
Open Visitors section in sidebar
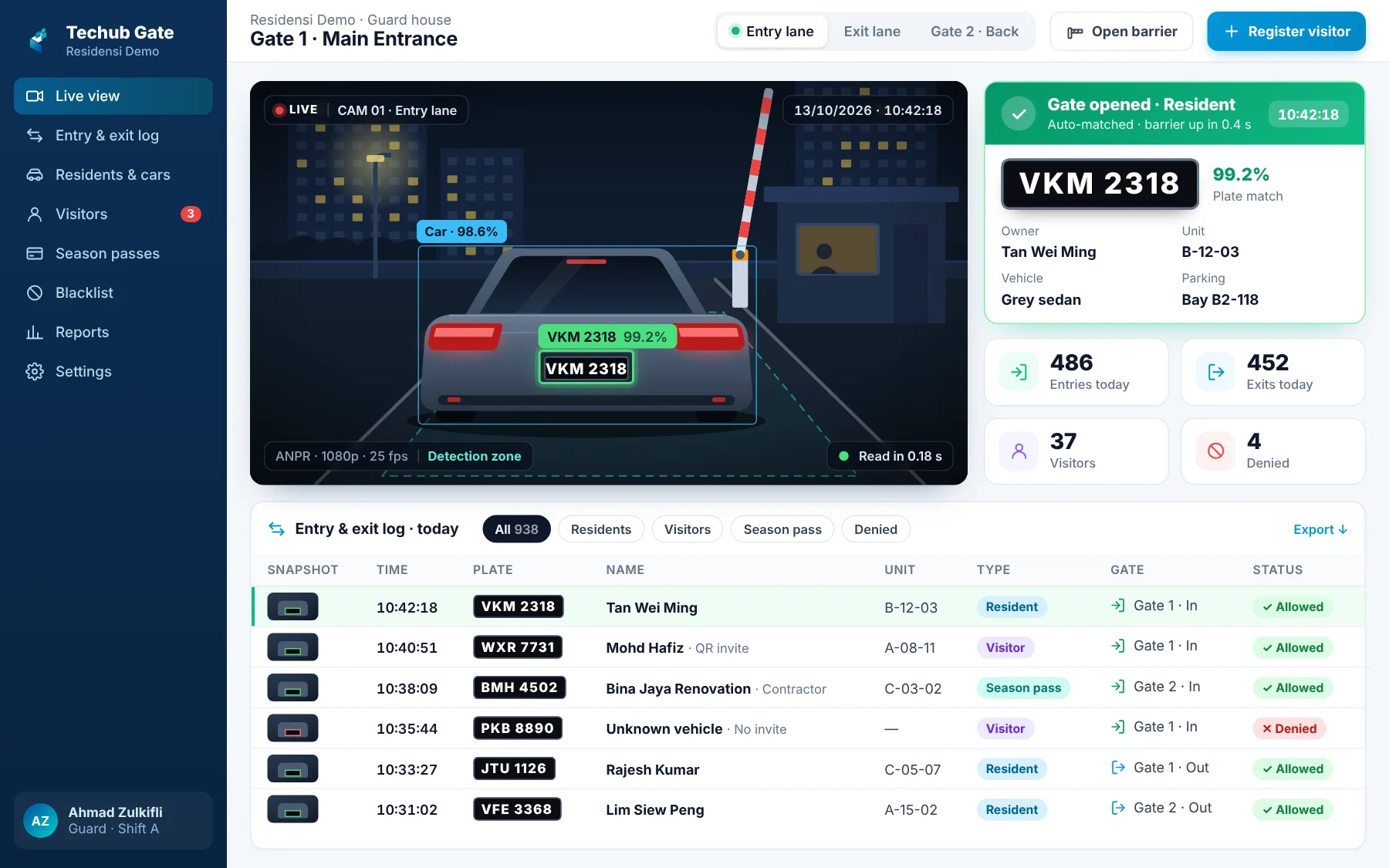click(x=113, y=214)
